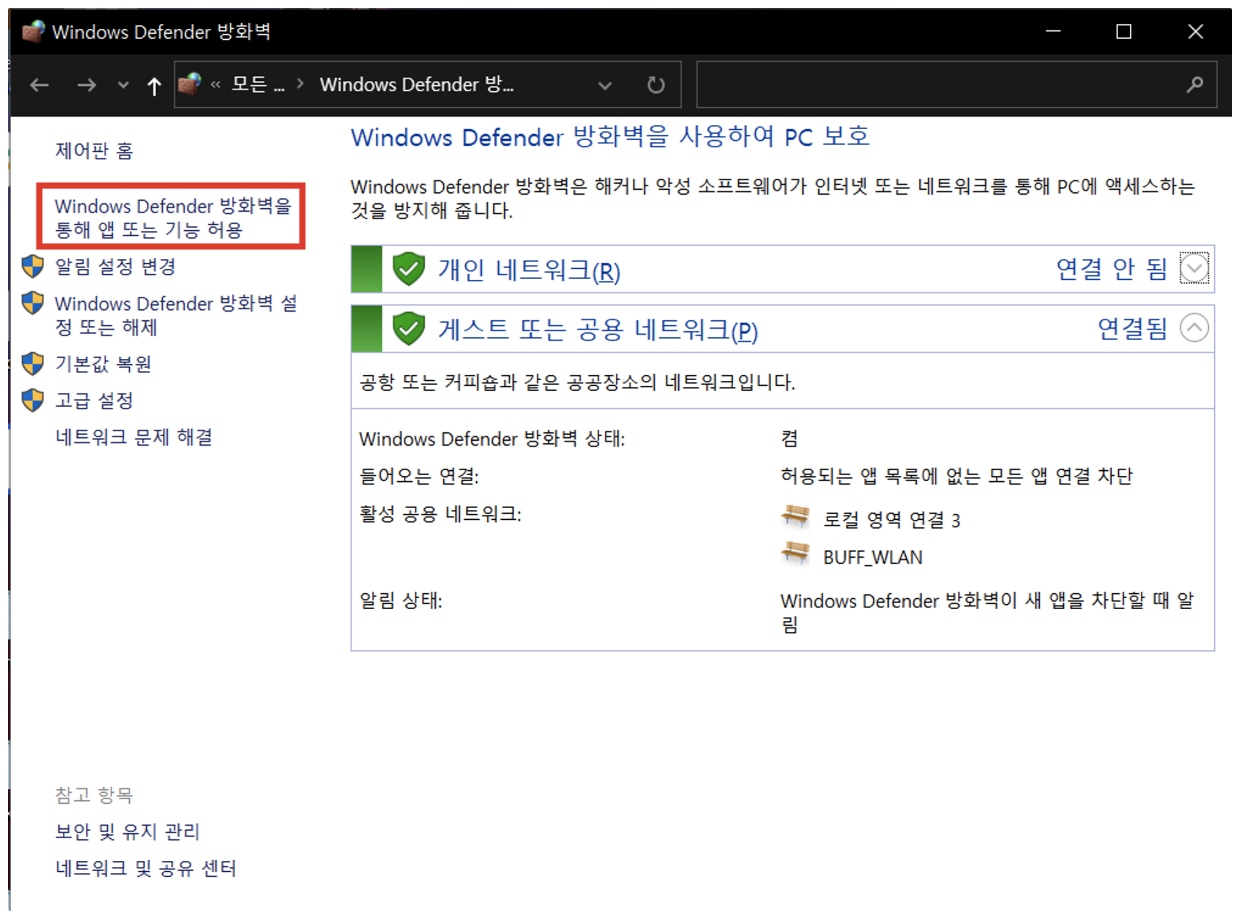This screenshot has width=1252, height=918.
Task: Click the 연결 안 됨 status text
Action: click(x=1112, y=269)
